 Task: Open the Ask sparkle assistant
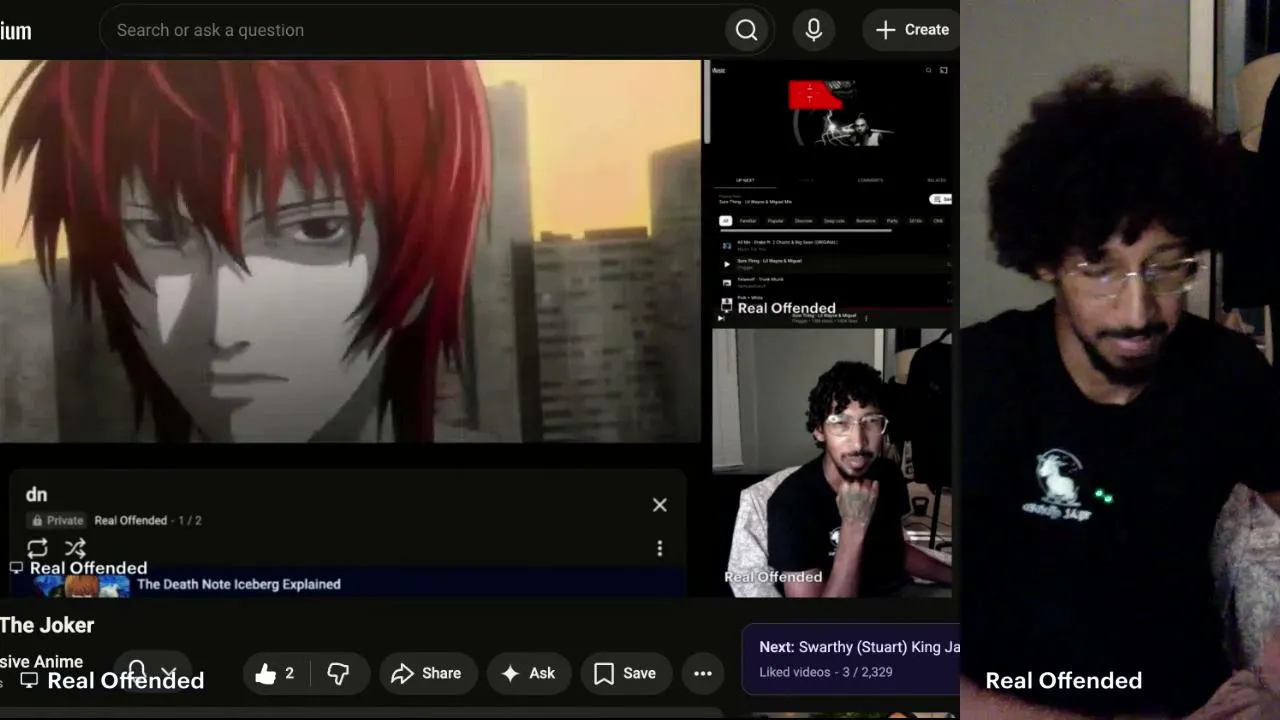528,673
